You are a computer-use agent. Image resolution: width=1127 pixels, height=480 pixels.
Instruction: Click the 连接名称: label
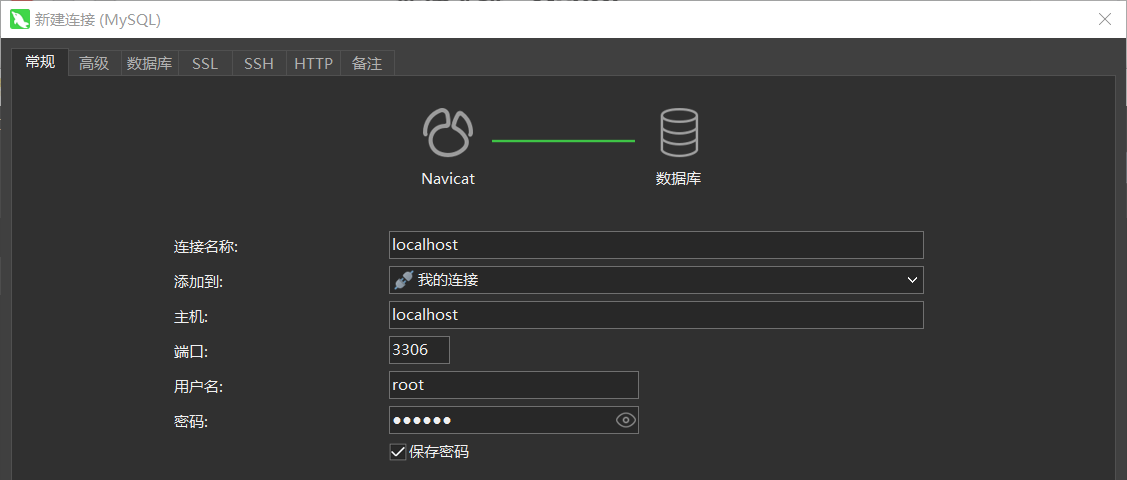tap(206, 246)
